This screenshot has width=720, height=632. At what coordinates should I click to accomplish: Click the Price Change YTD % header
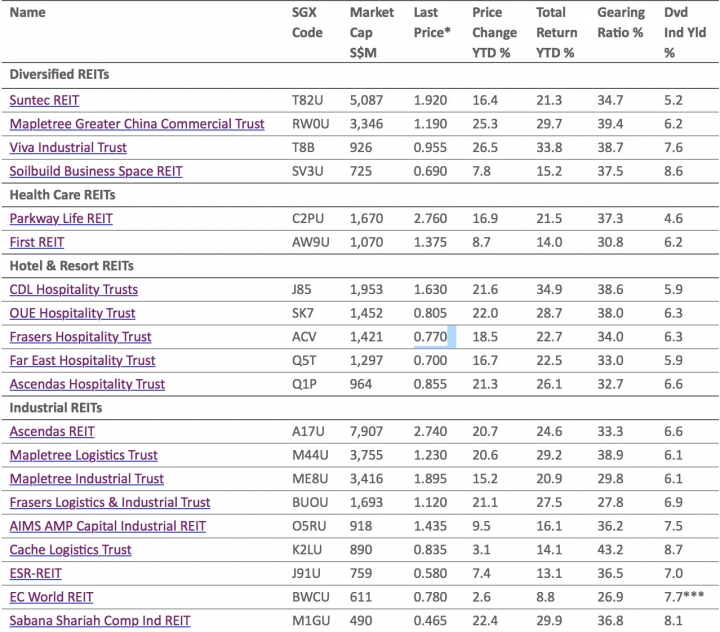point(494,33)
